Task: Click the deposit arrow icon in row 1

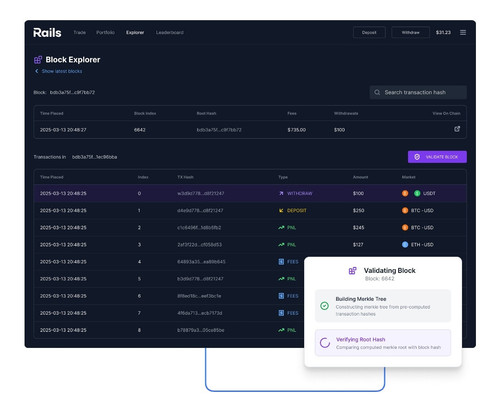Action: 281,210
